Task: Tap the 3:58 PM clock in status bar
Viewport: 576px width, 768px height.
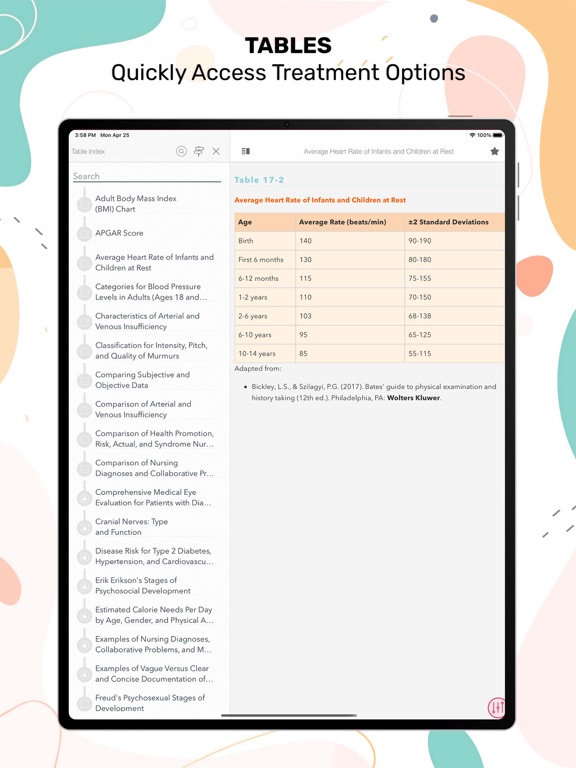Action: pyautogui.click(x=86, y=135)
